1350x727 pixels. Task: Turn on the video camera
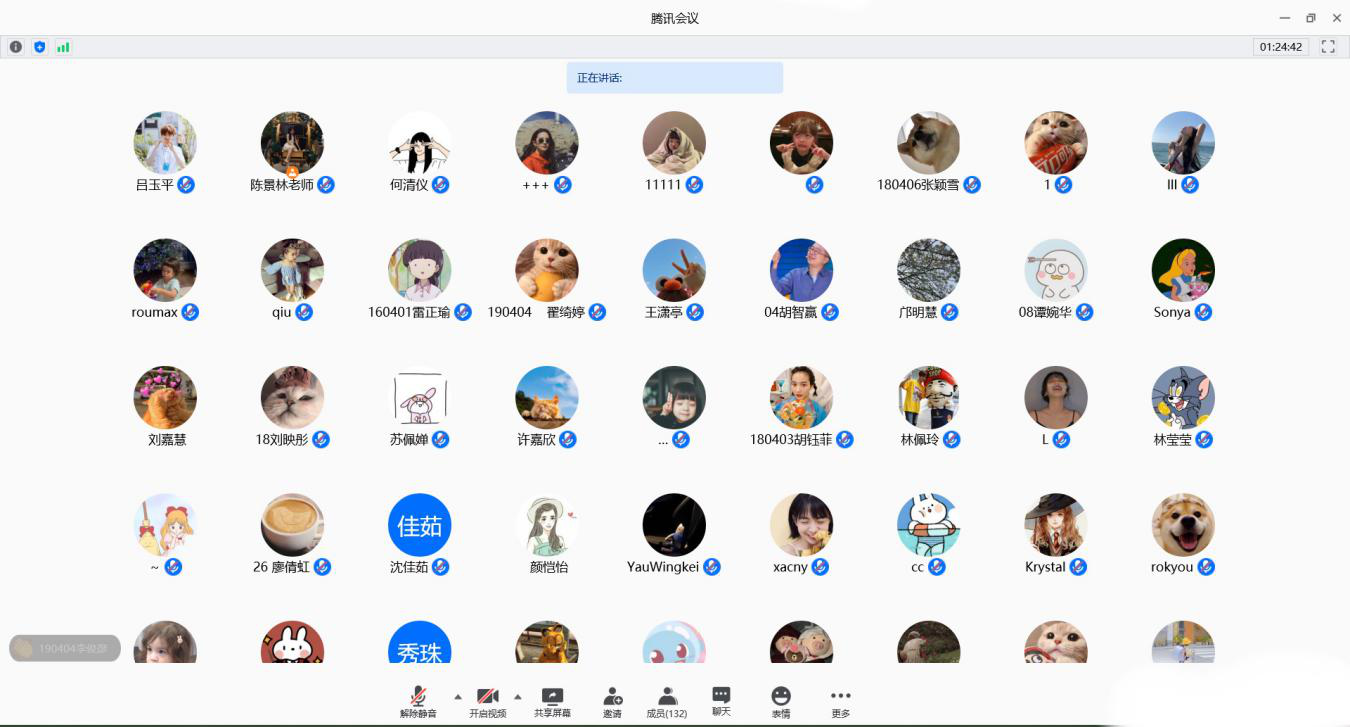(x=487, y=702)
